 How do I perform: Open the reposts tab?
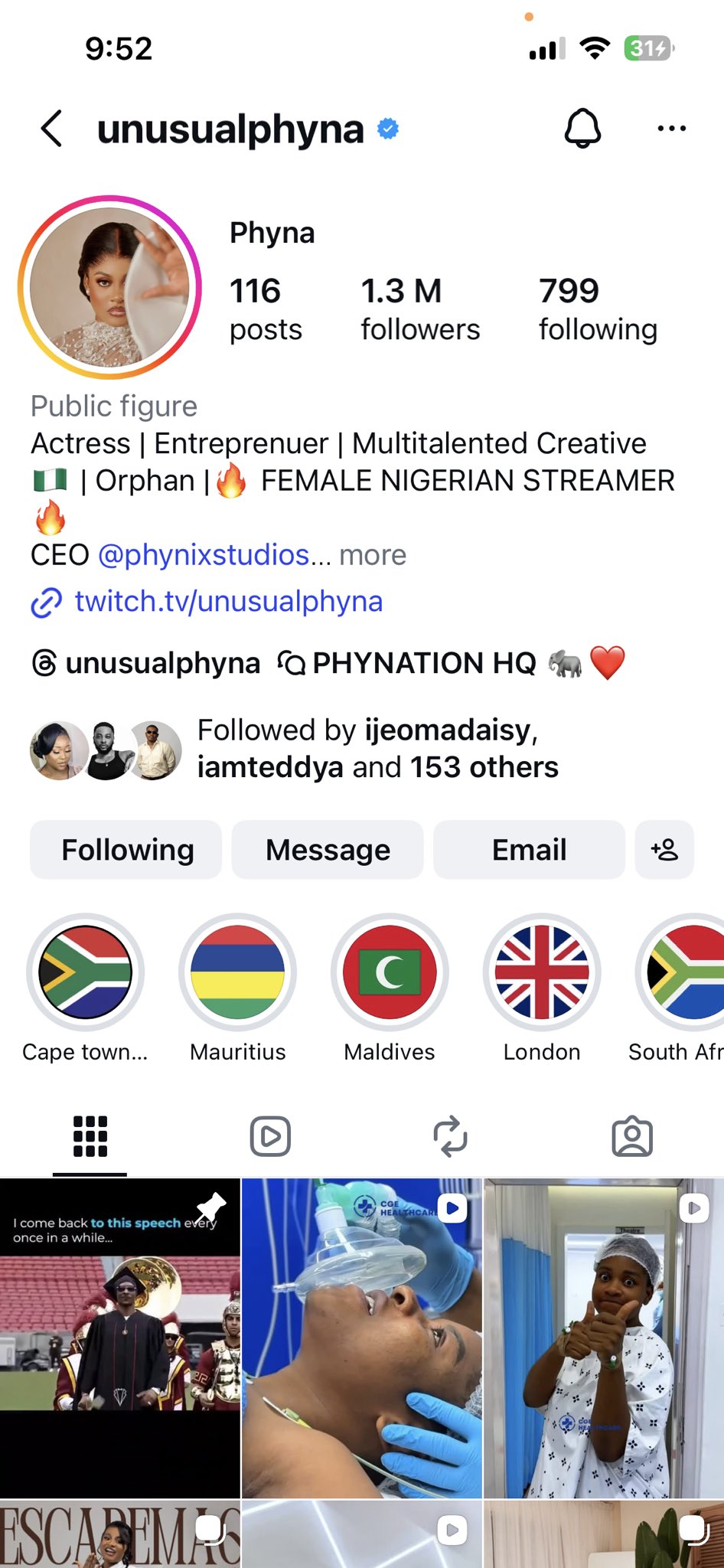pos(451,1136)
